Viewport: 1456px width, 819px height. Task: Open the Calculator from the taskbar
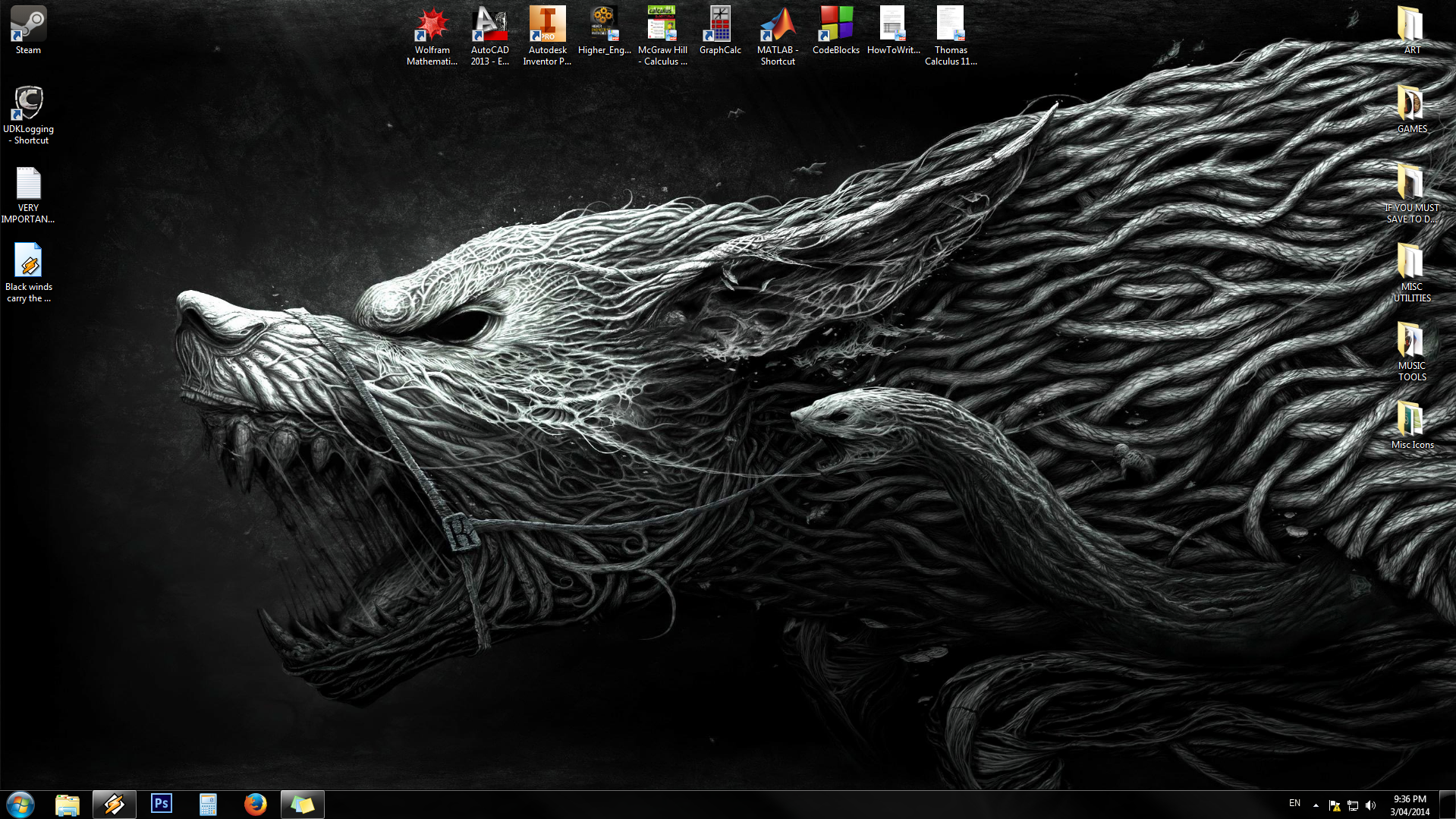click(208, 804)
